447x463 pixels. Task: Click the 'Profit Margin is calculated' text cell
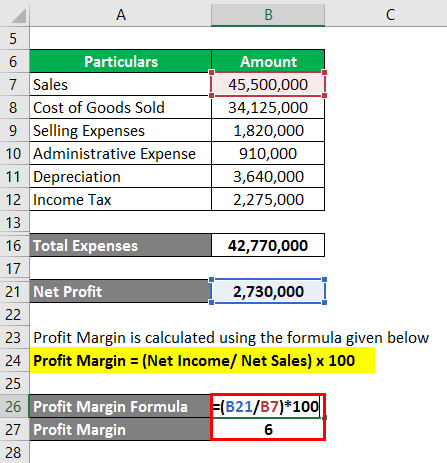click(x=231, y=337)
